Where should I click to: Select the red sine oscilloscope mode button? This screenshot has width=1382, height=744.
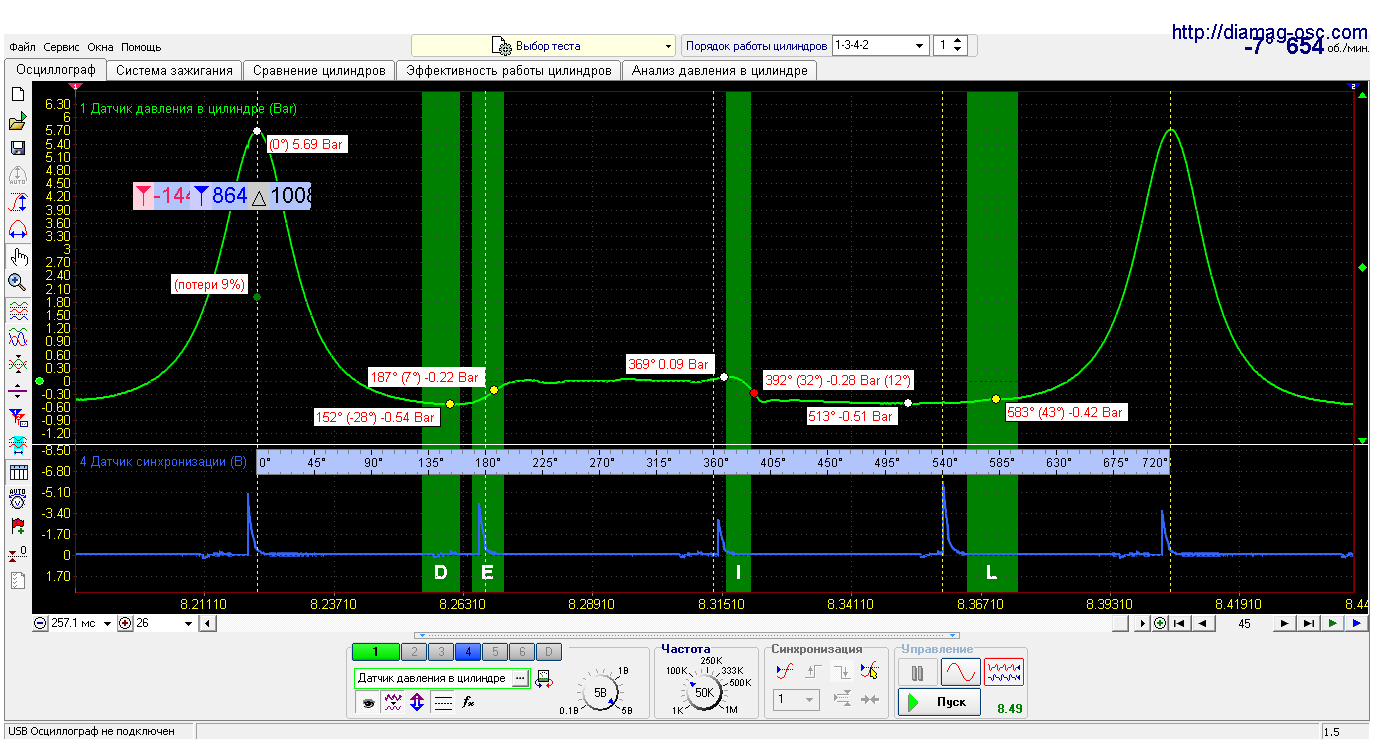tap(961, 672)
